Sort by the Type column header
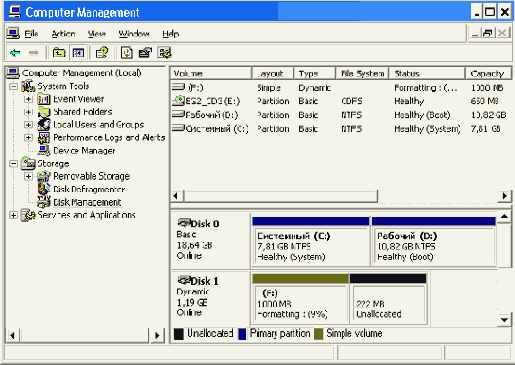The height and width of the screenshot is (365, 515). tap(314, 73)
